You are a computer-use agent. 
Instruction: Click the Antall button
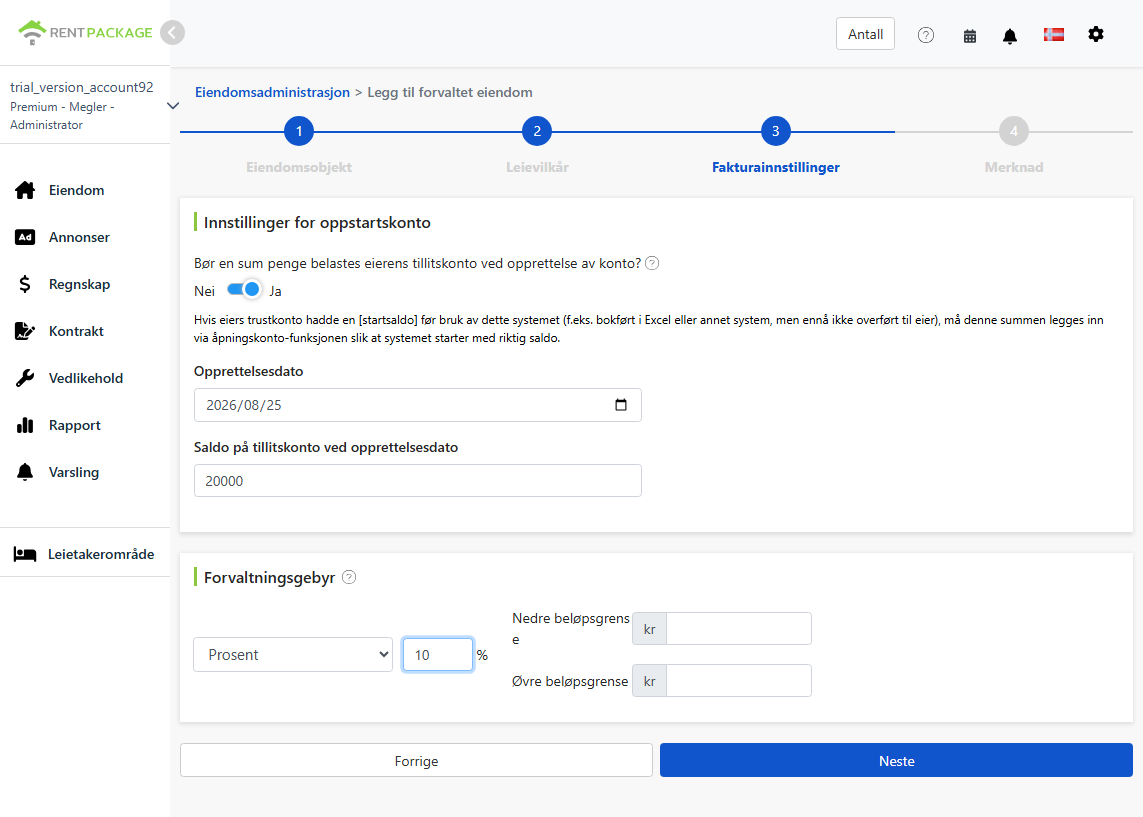tap(865, 34)
